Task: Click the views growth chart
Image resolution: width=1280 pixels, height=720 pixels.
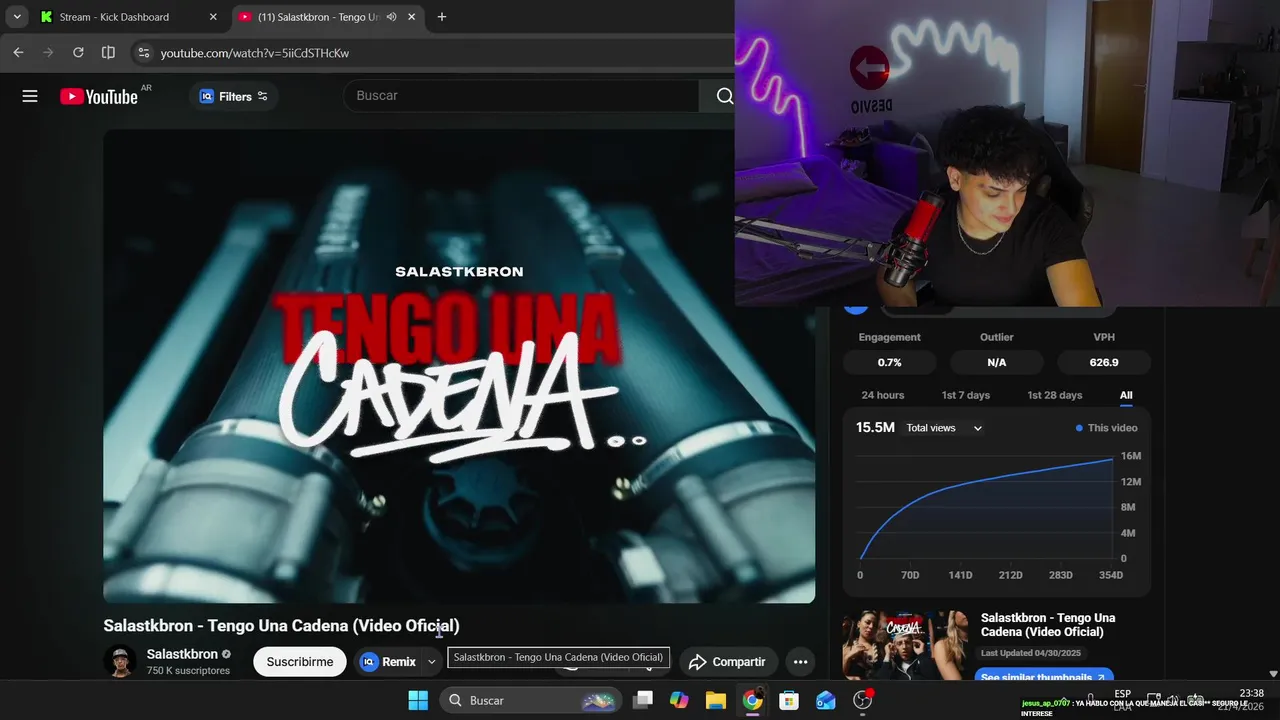Action: pyautogui.click(x=988, y=507)
